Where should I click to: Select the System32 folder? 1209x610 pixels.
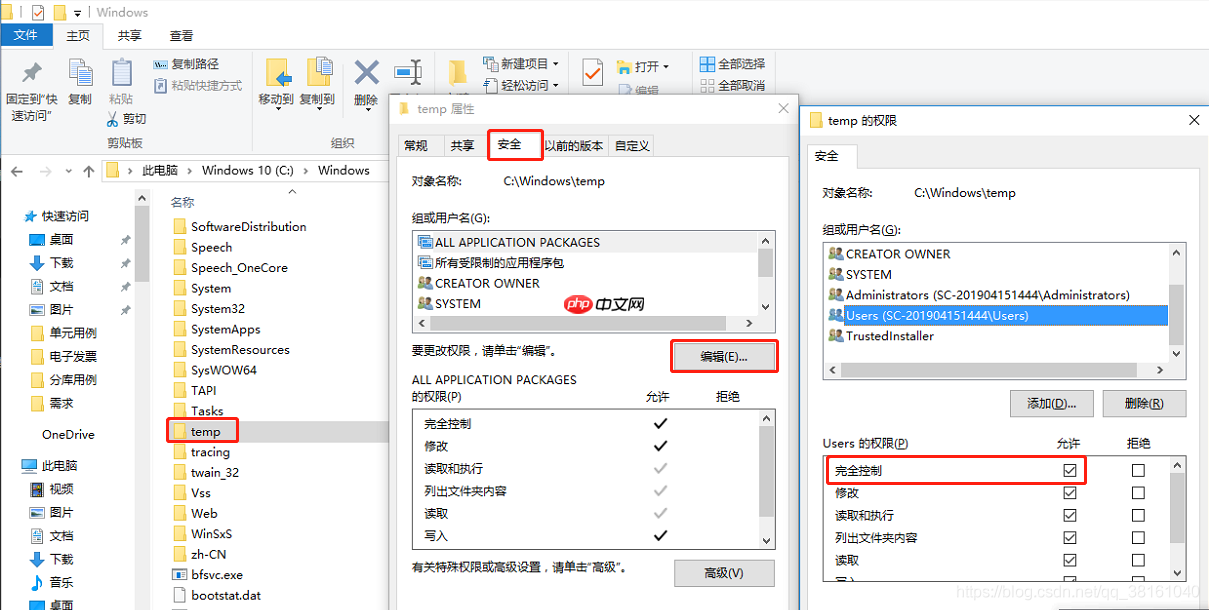pos(208,309)
